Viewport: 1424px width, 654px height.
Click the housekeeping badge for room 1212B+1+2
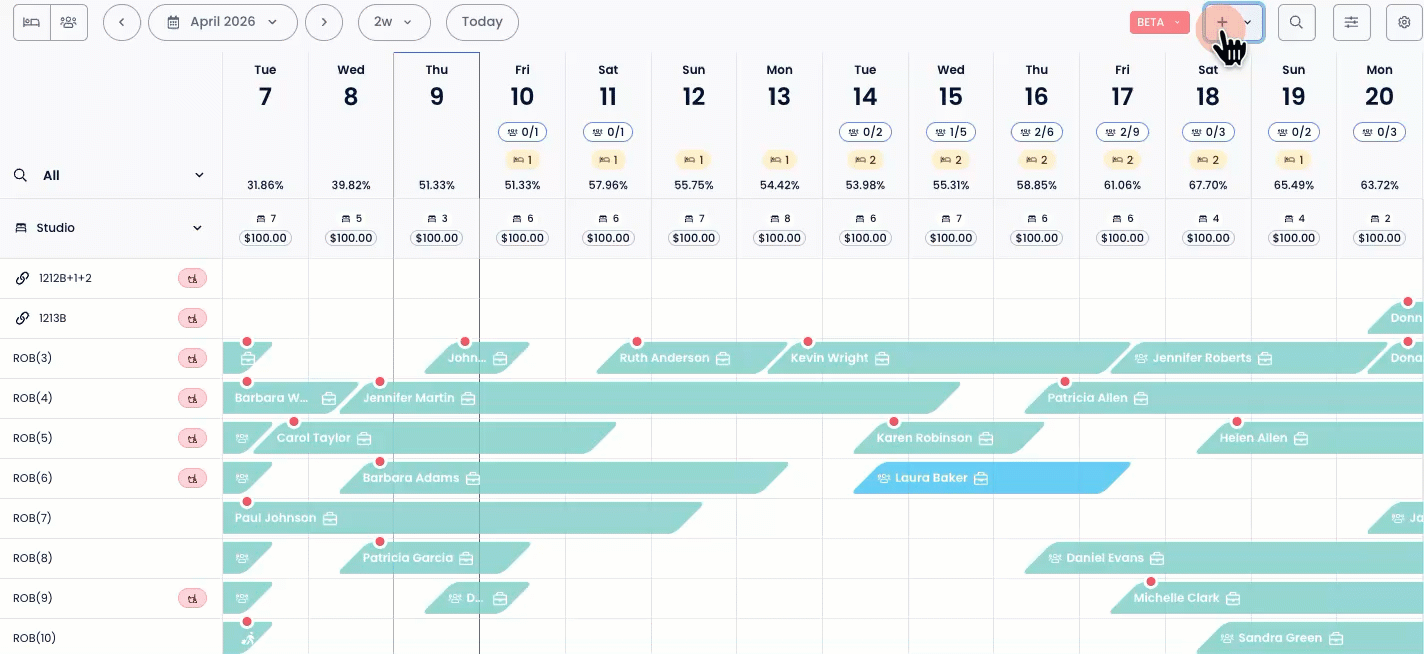(192, 278)
